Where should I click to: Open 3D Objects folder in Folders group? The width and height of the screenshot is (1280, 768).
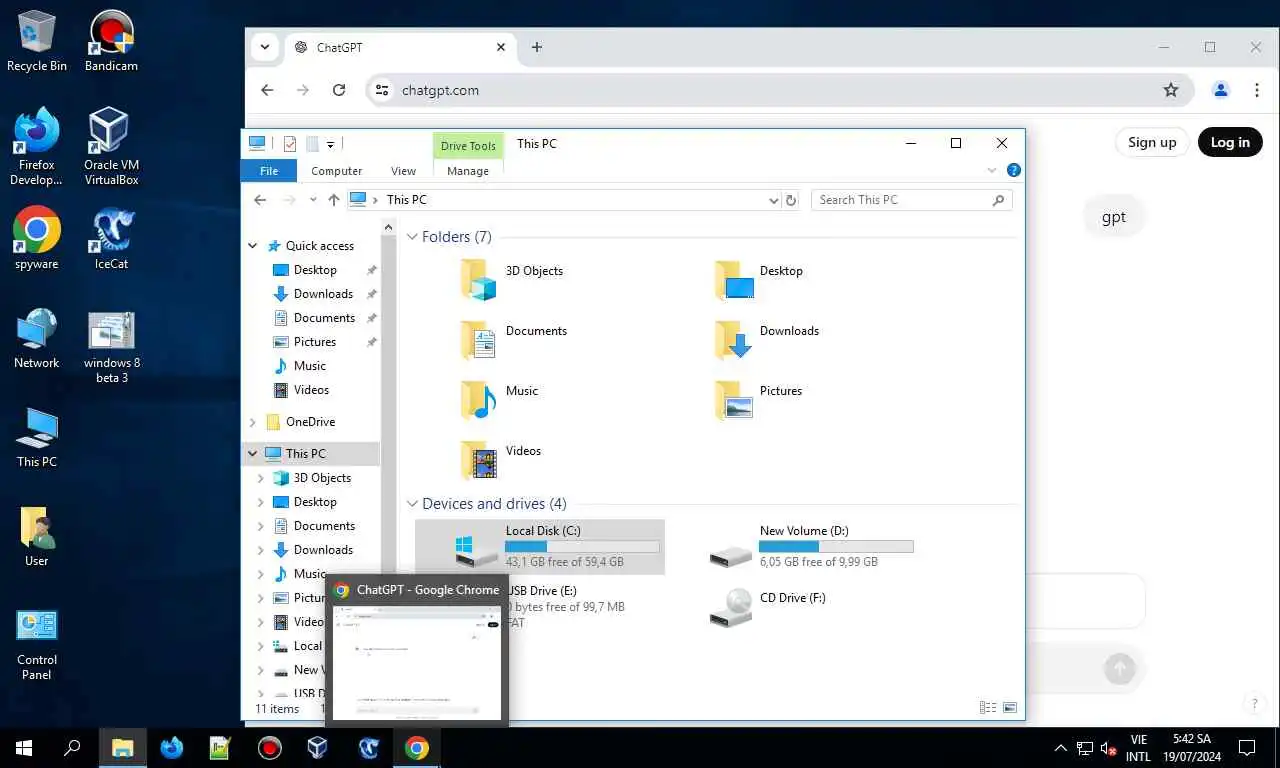513,279
